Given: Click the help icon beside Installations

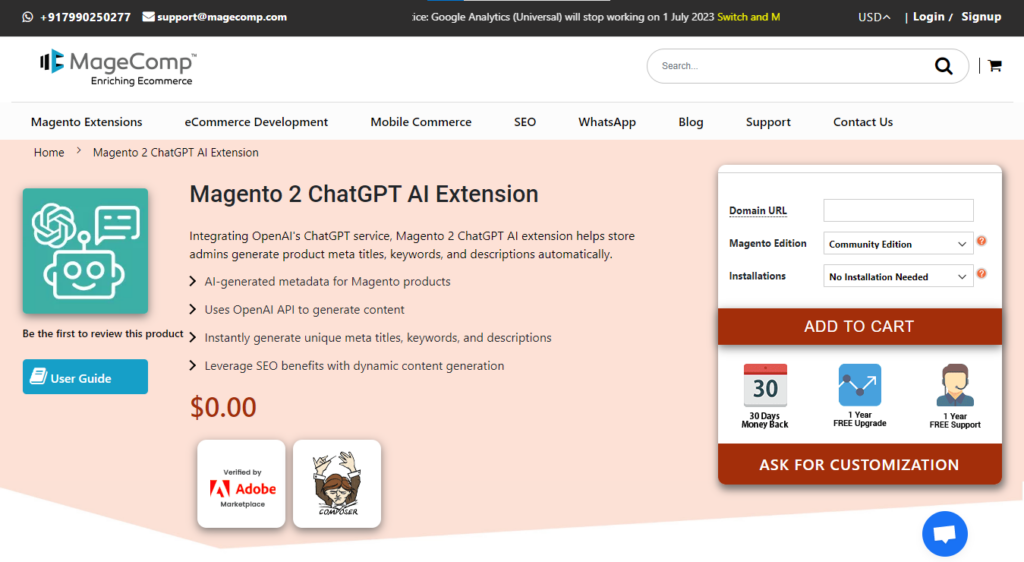Looking at the screenshot, I should coord(982,274).
